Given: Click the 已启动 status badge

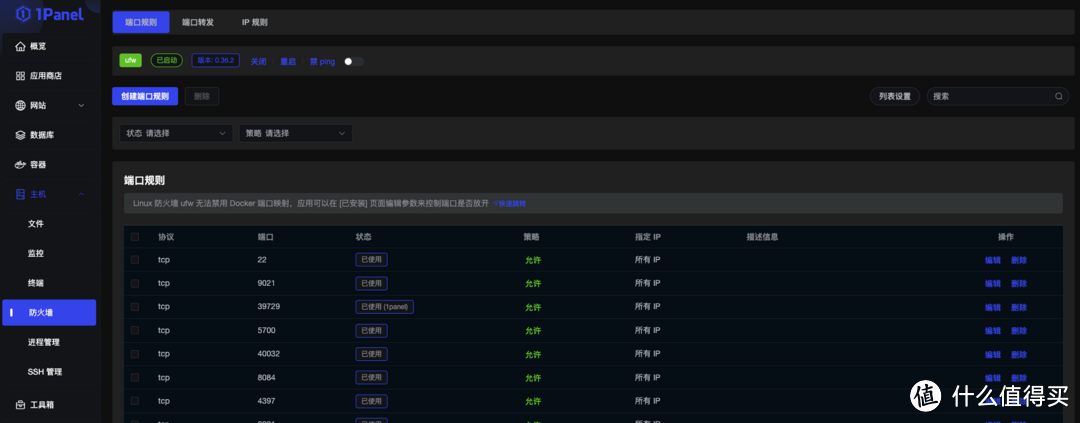Looking at the screenshot, I should pyautogui.click(x=166, y=61).
